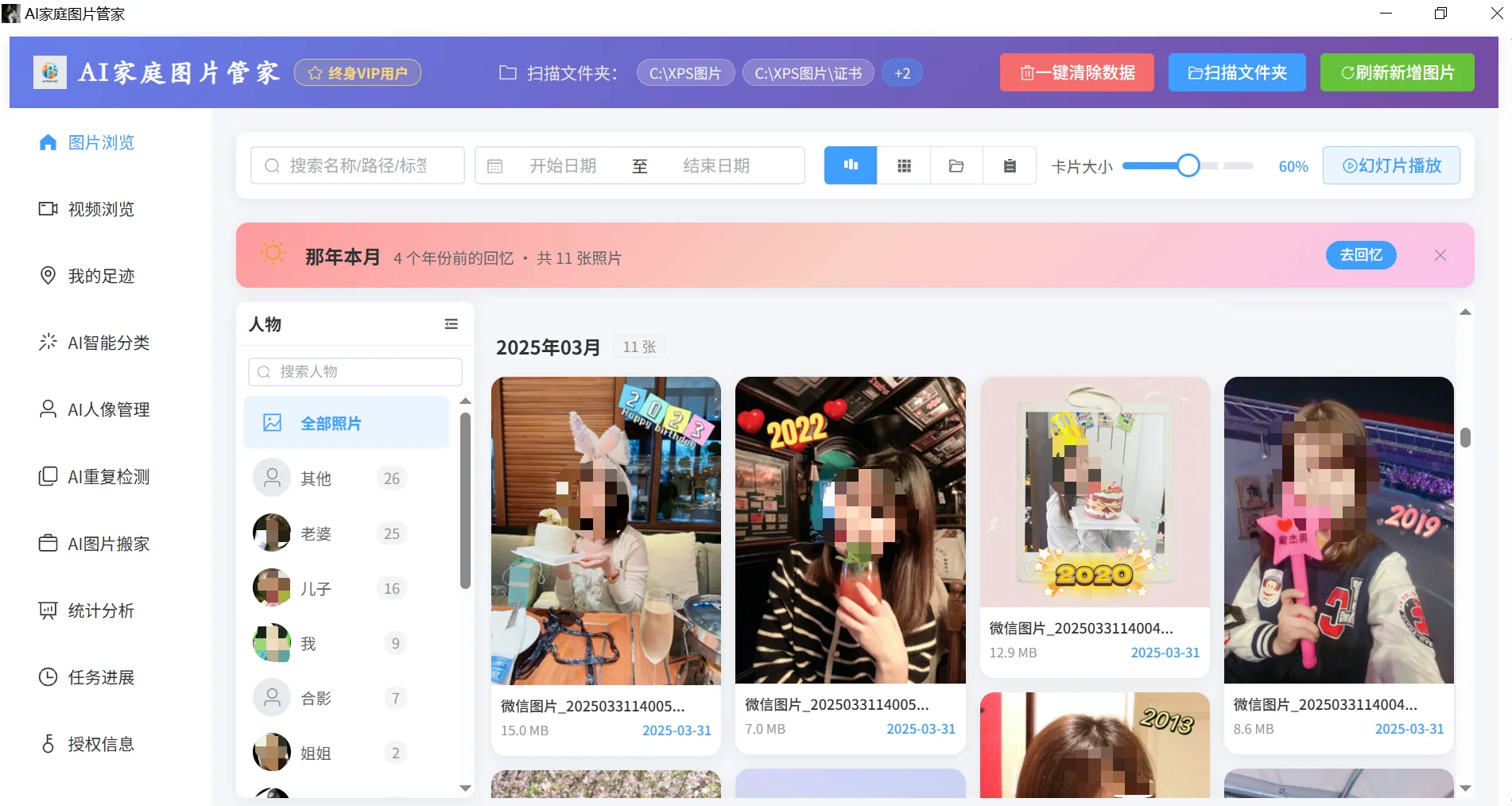The image size is (1512, 806).
Task: Select 全部照片 in the people list
Action: pyautogui.click(x=347, y=423)
